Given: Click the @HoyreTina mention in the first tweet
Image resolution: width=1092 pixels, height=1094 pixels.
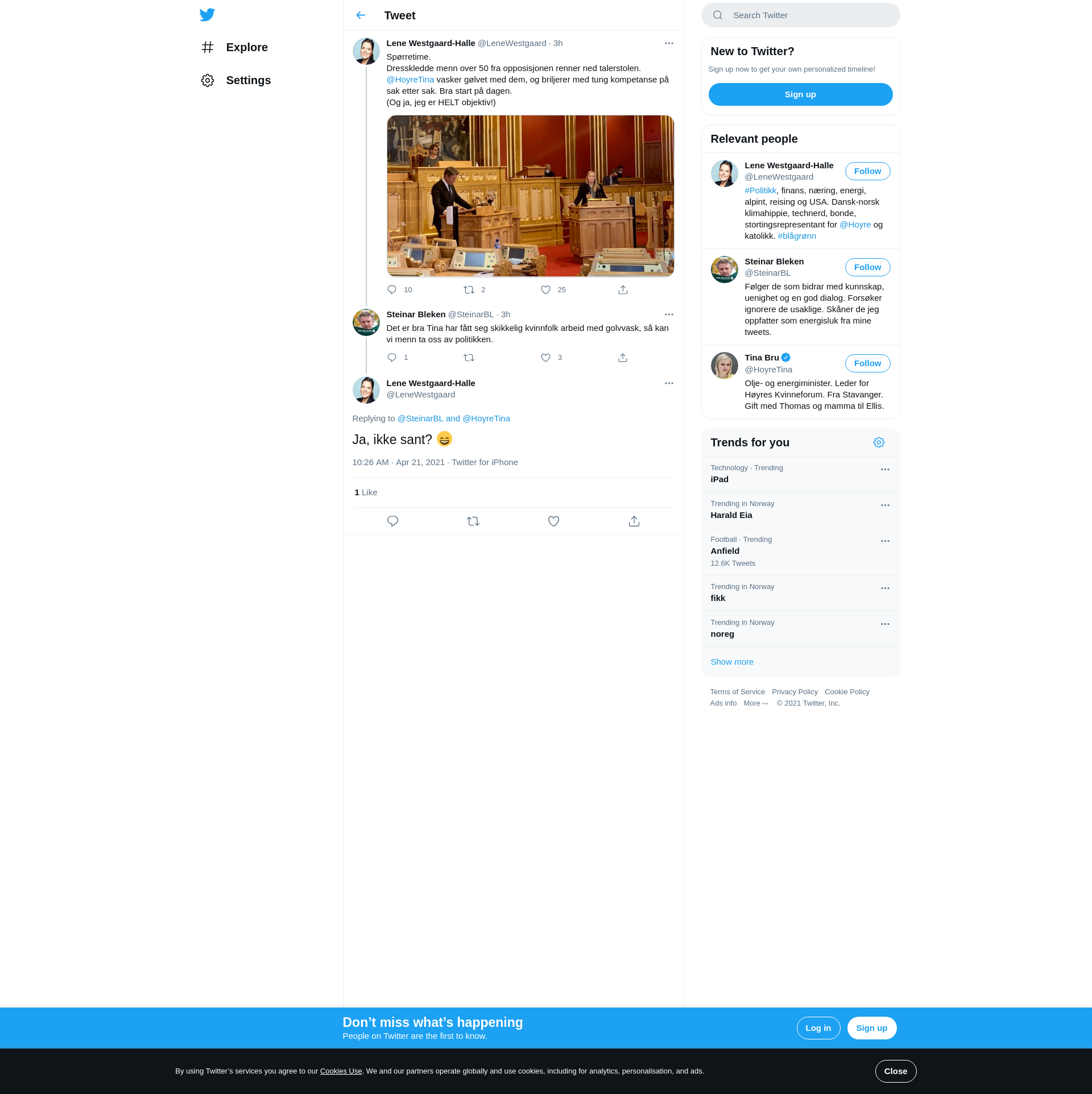Looking at the screenshot, I should tap(410, 80).
